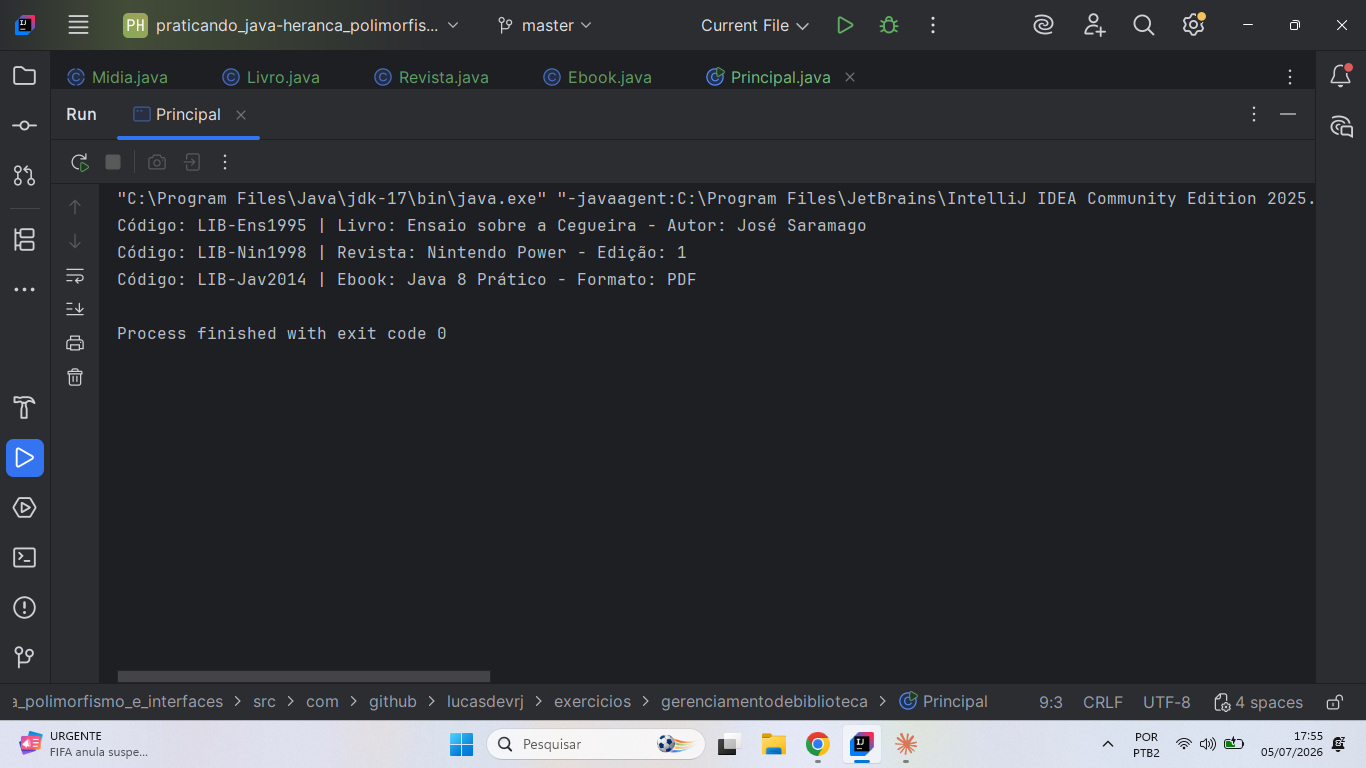Click breadcrumb lucasdevrj

pyautogui.click(x=485, y=702)
